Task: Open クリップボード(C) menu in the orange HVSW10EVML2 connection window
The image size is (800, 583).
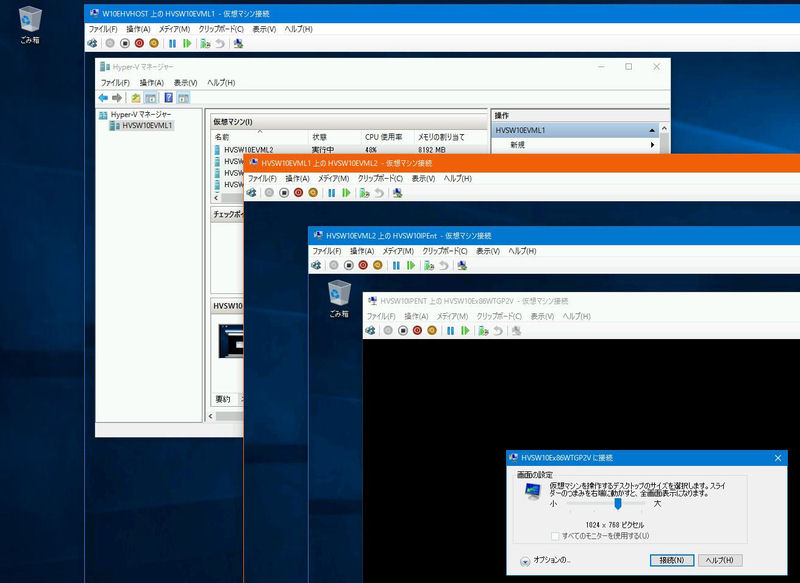Action: 380,179
